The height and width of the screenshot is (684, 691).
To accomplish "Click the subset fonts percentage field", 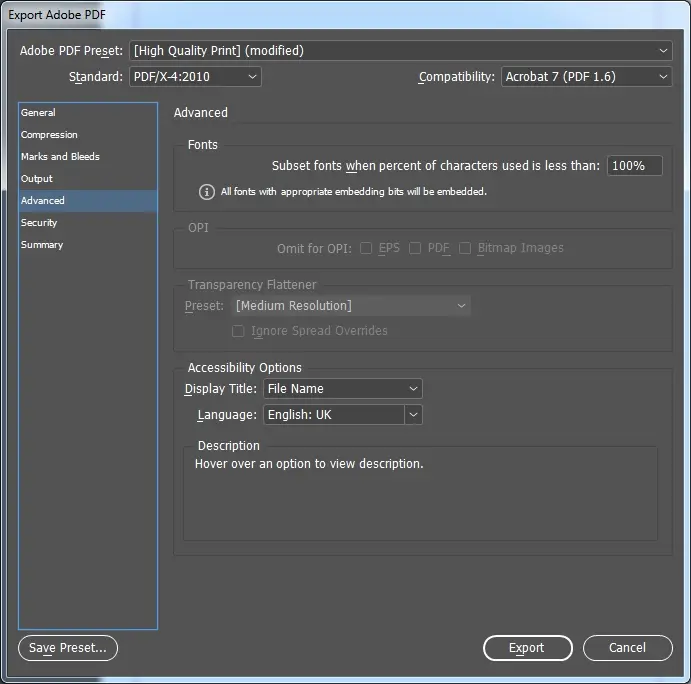I will [x=635, y=166].
